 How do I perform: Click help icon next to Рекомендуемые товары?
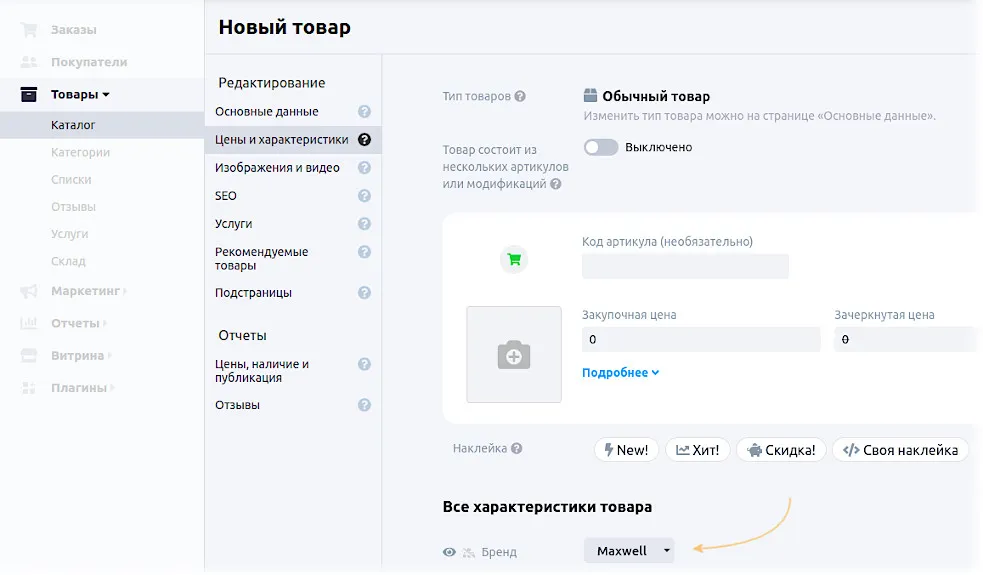pos(364,252)
